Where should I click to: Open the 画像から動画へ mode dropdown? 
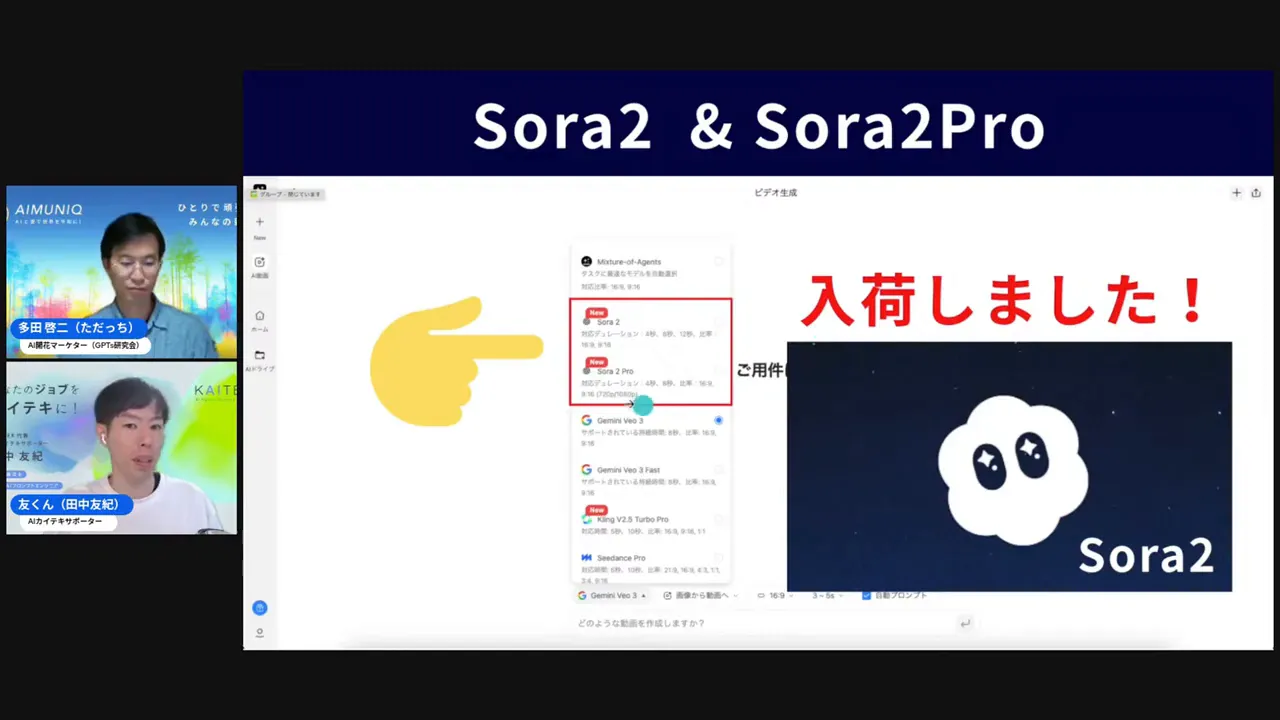(700, 596)
